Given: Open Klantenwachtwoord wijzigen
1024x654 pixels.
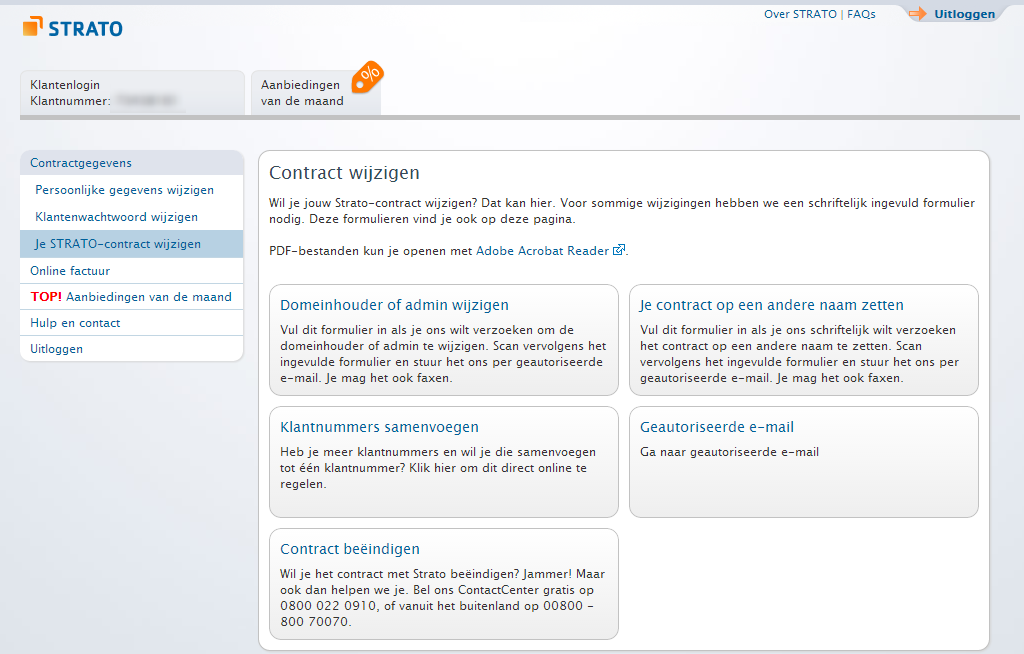Looking at the screenshot, I should click(116, 217).
